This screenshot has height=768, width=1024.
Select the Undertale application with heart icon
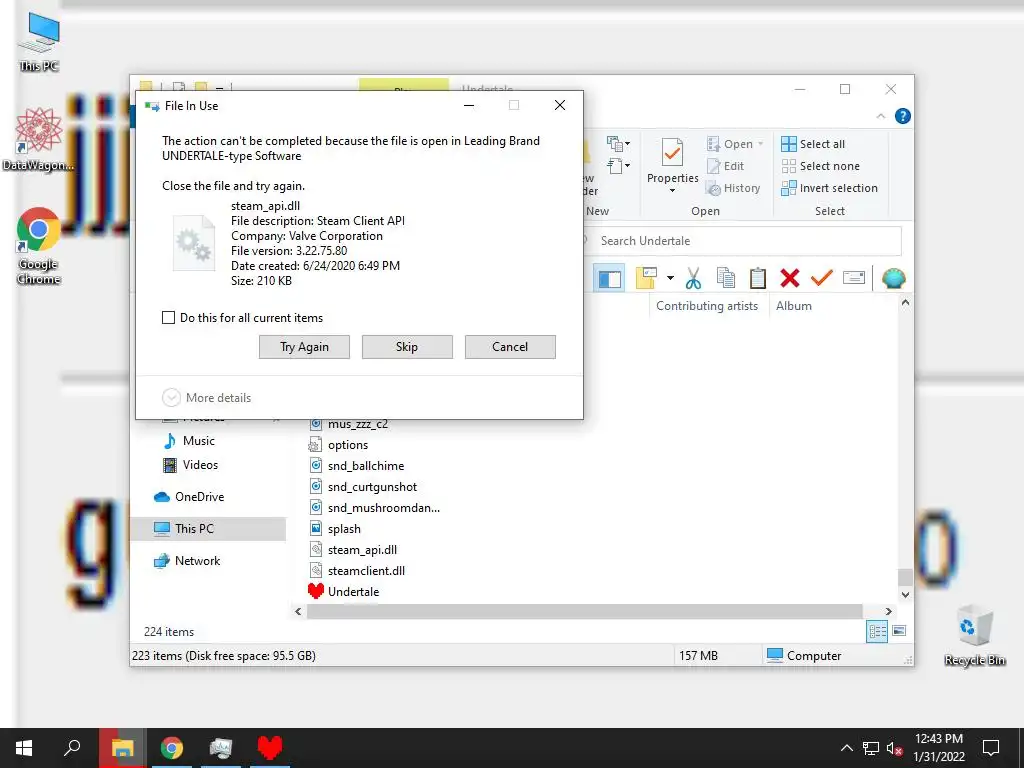click(x=344, y=591)
